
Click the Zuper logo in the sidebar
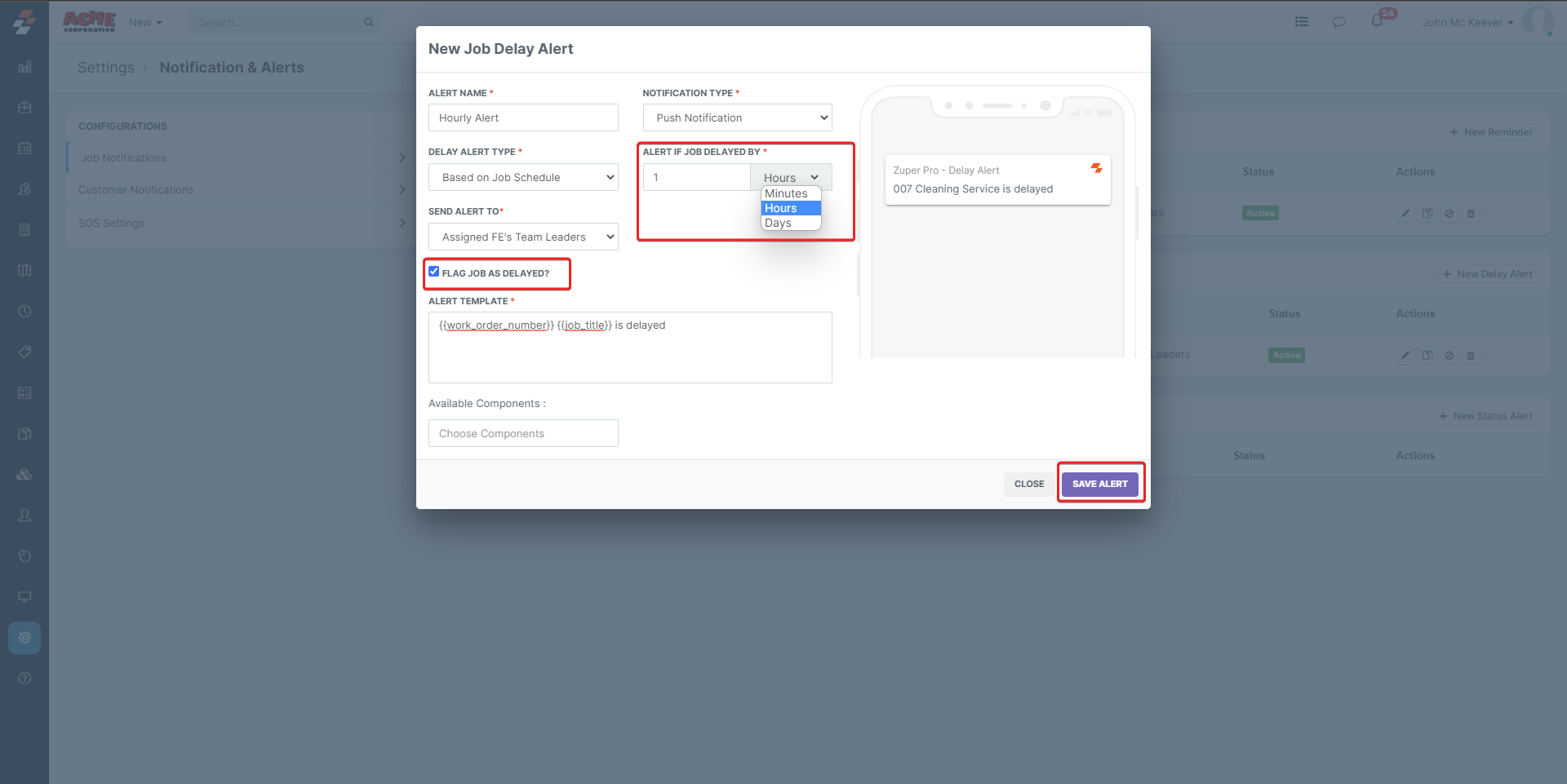click(x=24, y=22)
